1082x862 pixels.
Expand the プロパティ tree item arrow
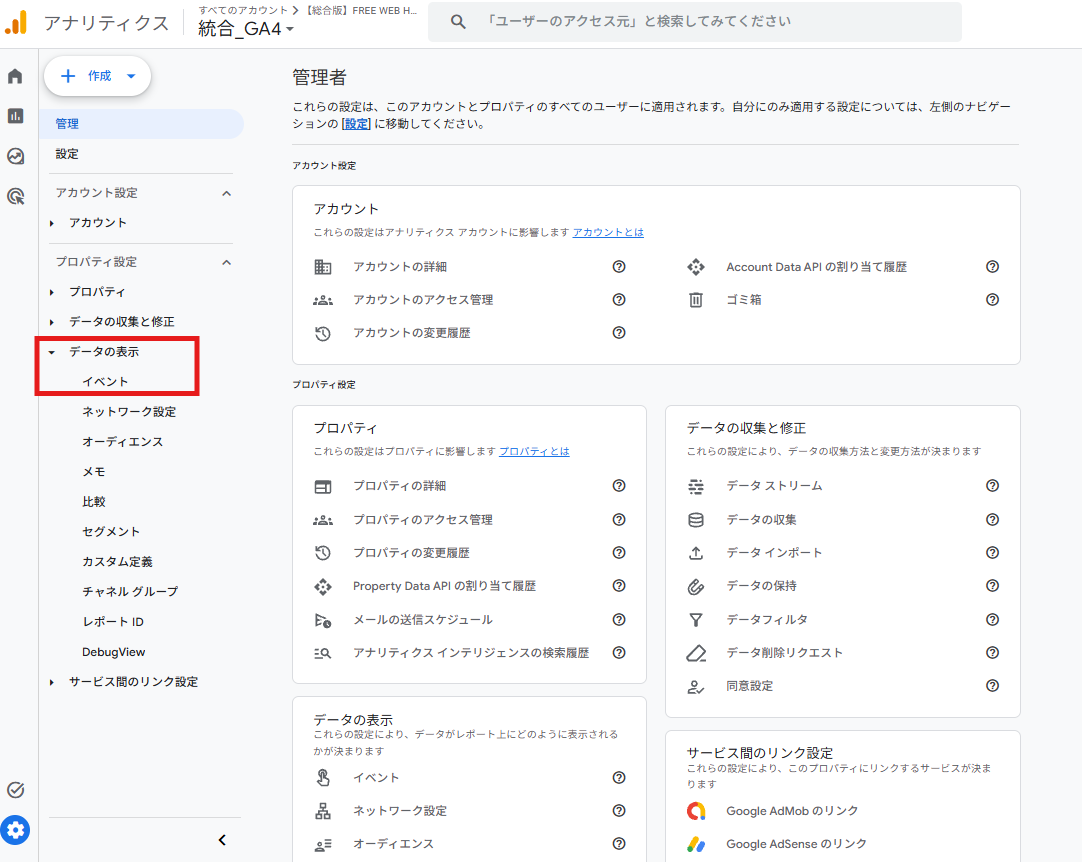[52, 292]
